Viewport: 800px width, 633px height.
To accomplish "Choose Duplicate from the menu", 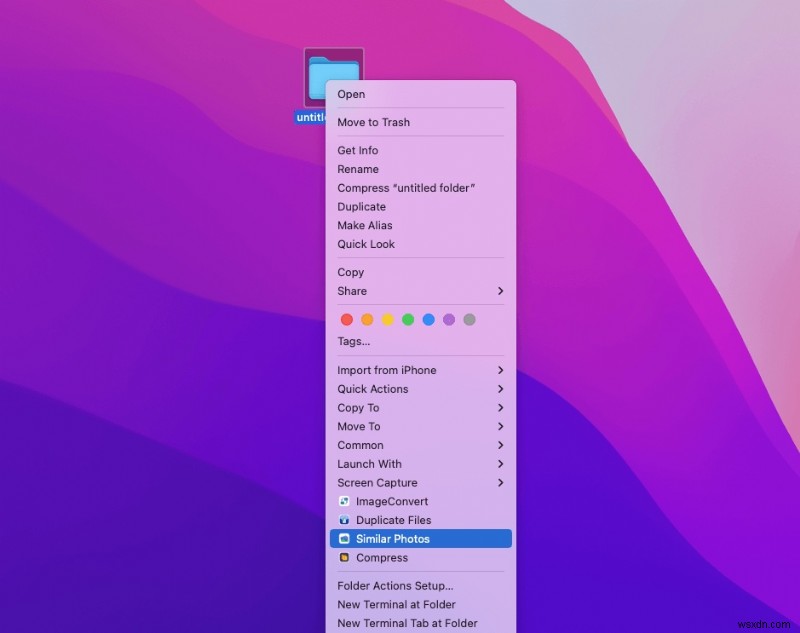I will click(x=420, y=207).
